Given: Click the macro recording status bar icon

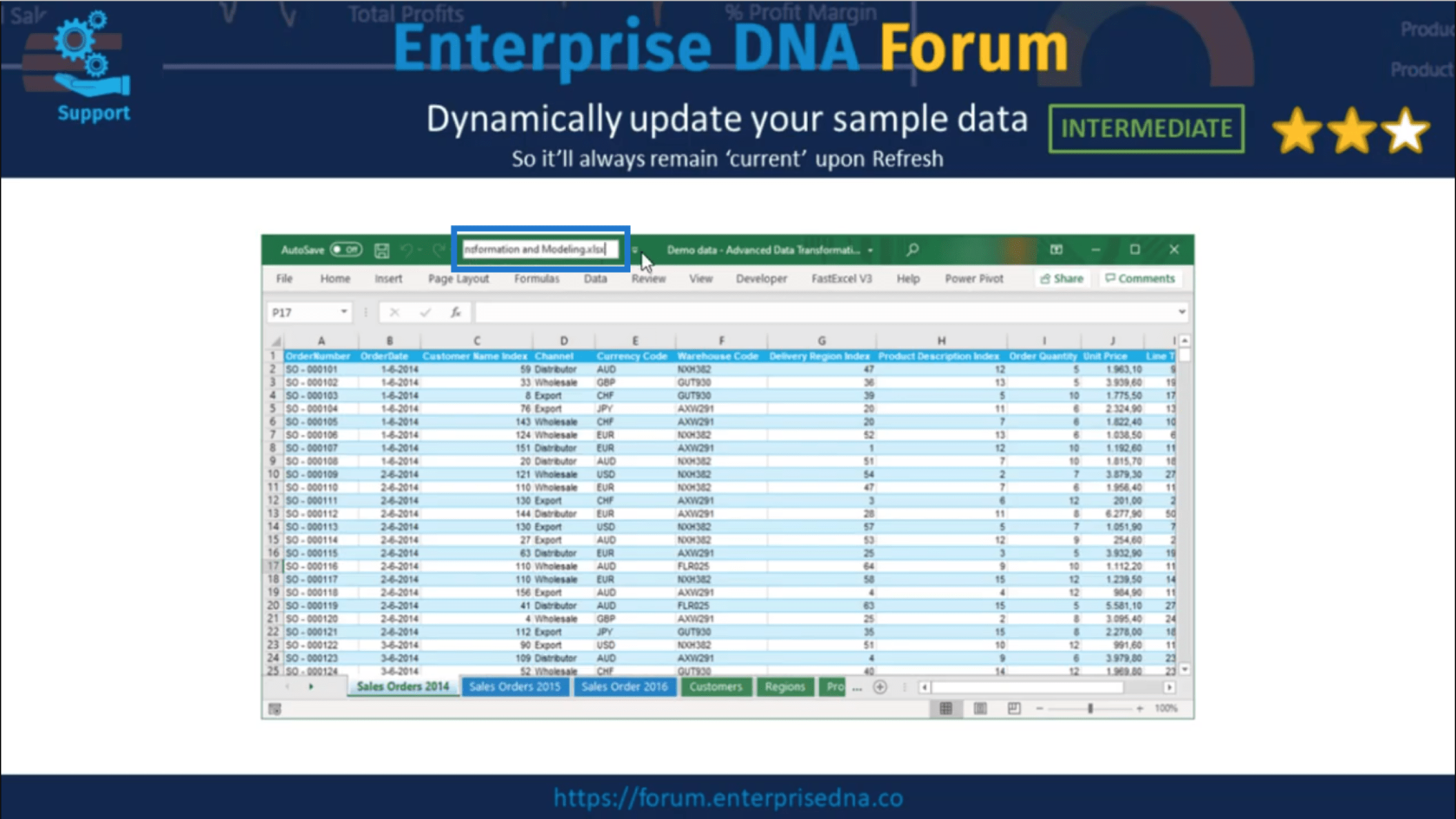Looking at the screenshot, I should pyautogui.click(x=275, y=709).
